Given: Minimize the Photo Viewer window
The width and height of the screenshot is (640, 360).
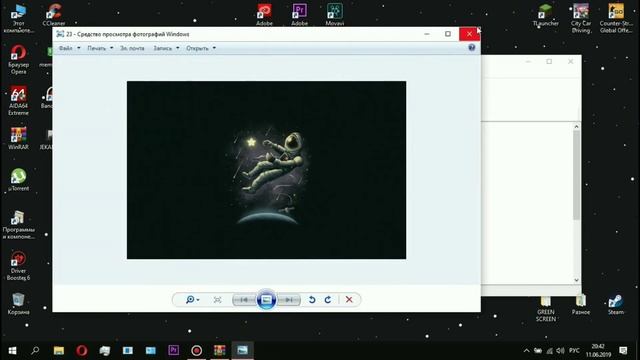Looking at the screenshot, I should [x=427, y=34].
